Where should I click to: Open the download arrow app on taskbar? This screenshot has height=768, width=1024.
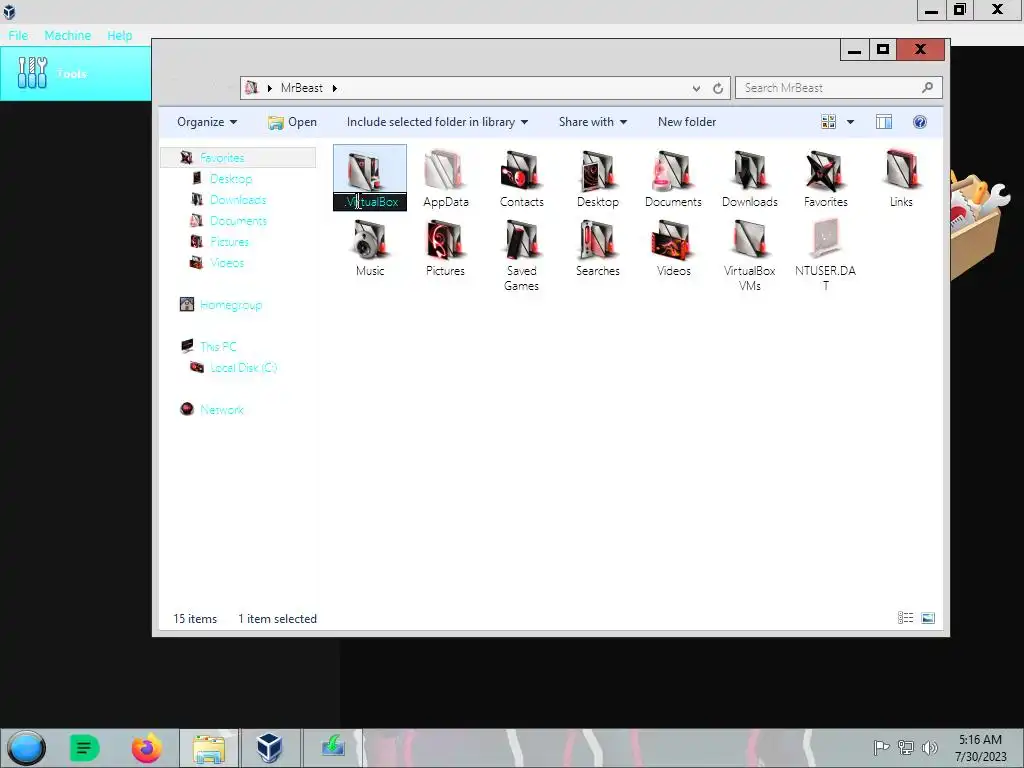point(333,746)
